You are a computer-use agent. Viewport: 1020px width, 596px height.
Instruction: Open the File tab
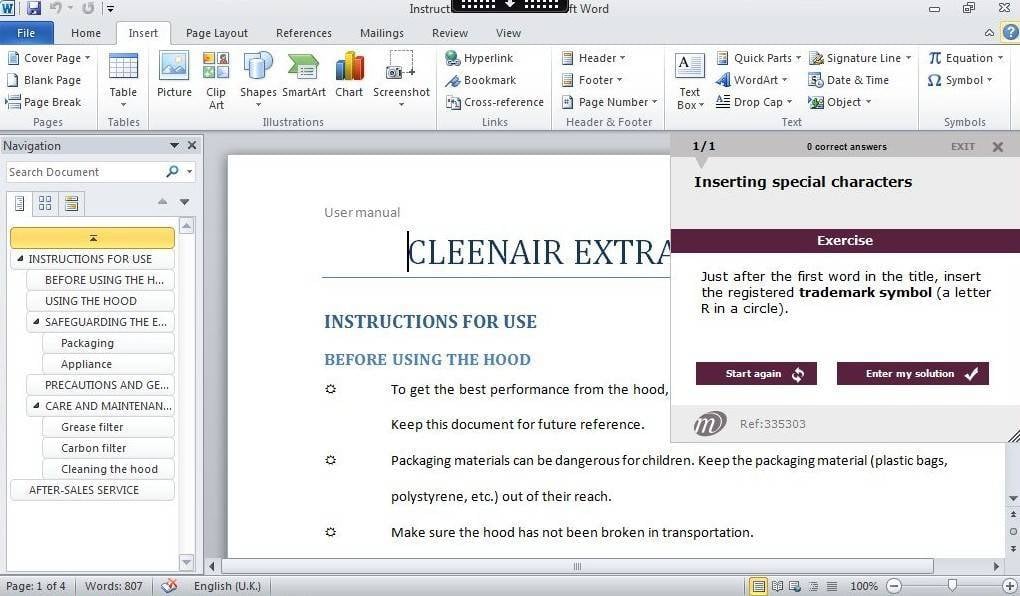coord(26,33)
